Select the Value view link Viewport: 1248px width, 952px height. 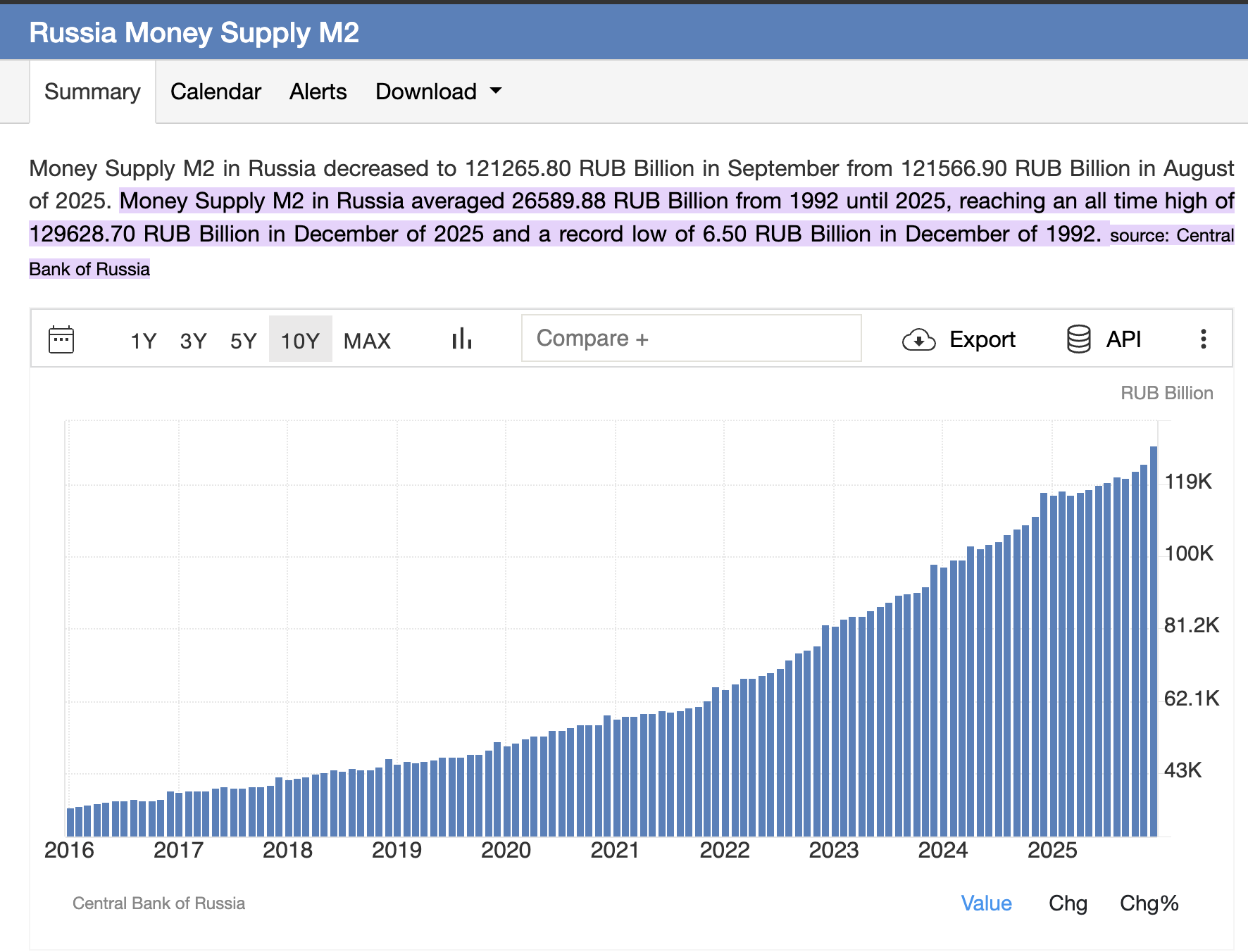click(x=986, y=903)
